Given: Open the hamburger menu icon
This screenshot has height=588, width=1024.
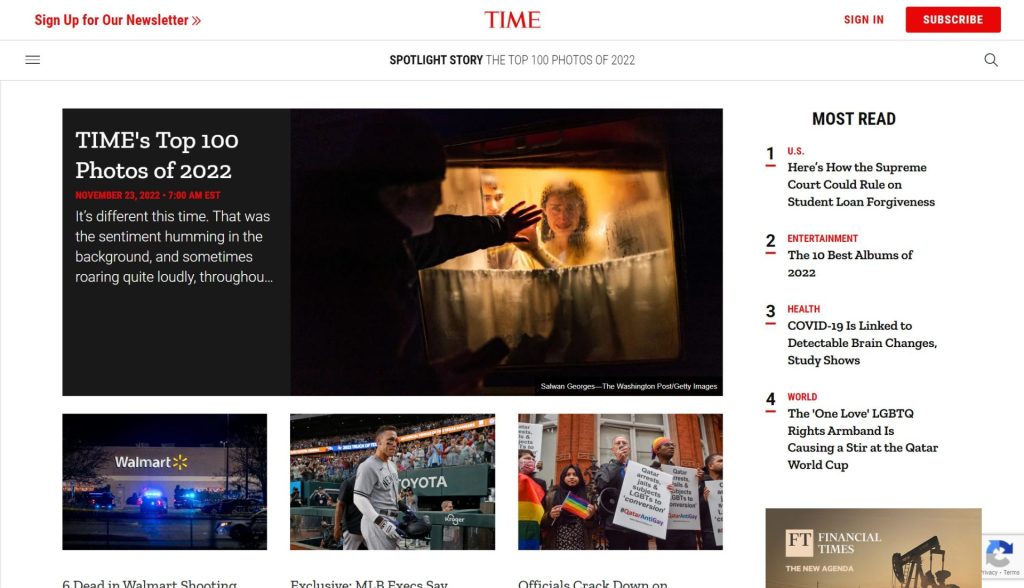Looking at the screenshot, I should 33,60.
